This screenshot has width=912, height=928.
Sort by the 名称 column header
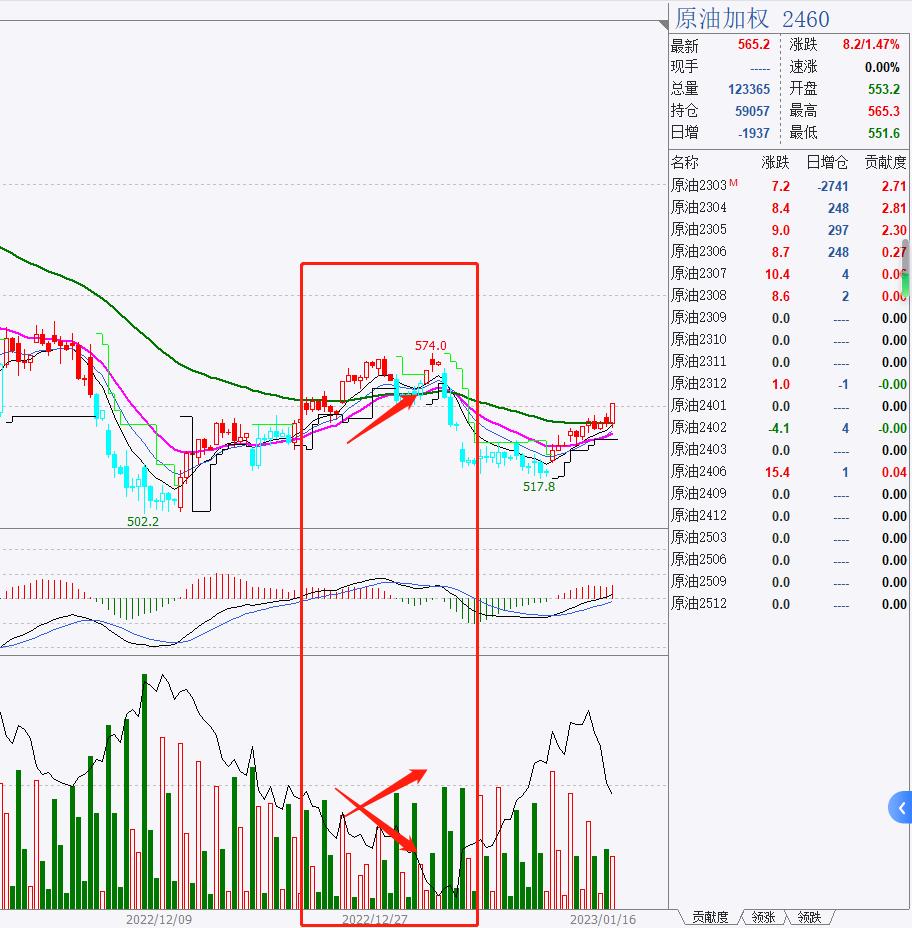point(684,162)
